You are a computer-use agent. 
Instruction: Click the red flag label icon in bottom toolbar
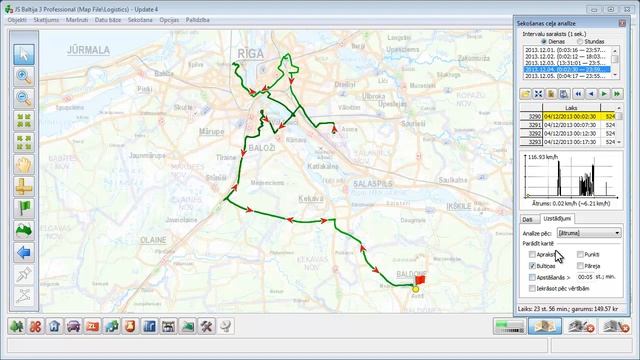(92, 327)
